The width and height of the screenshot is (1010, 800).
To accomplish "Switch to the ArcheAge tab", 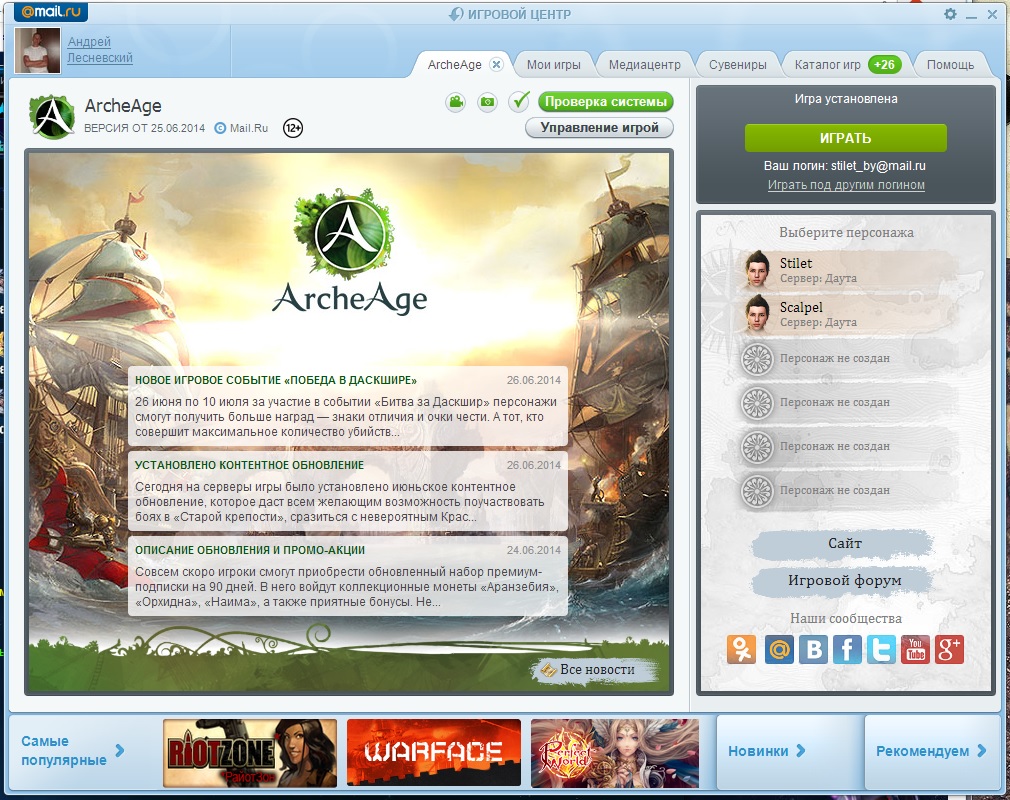I will 455,64.
